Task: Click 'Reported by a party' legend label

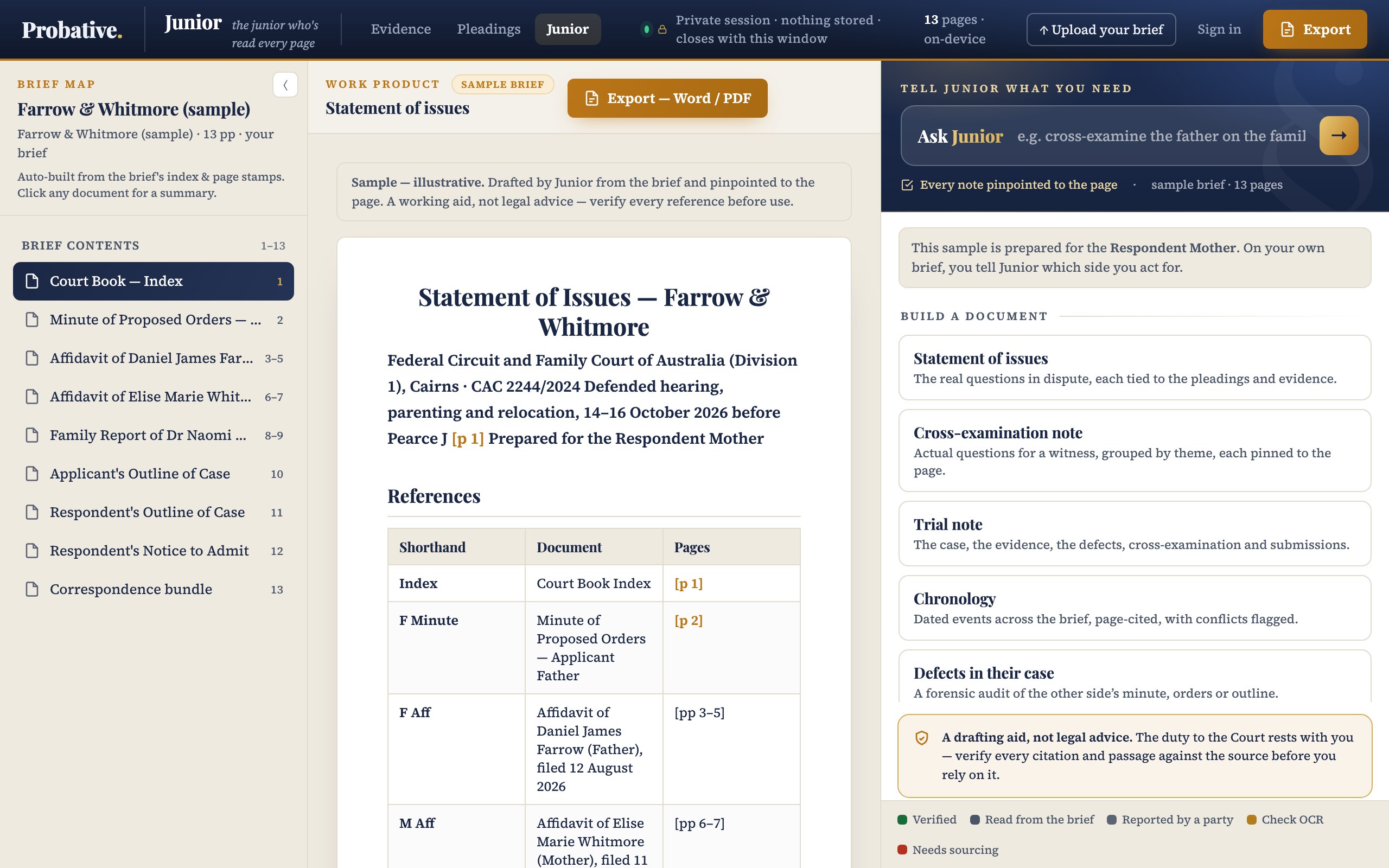Action: click(1177, 820)
